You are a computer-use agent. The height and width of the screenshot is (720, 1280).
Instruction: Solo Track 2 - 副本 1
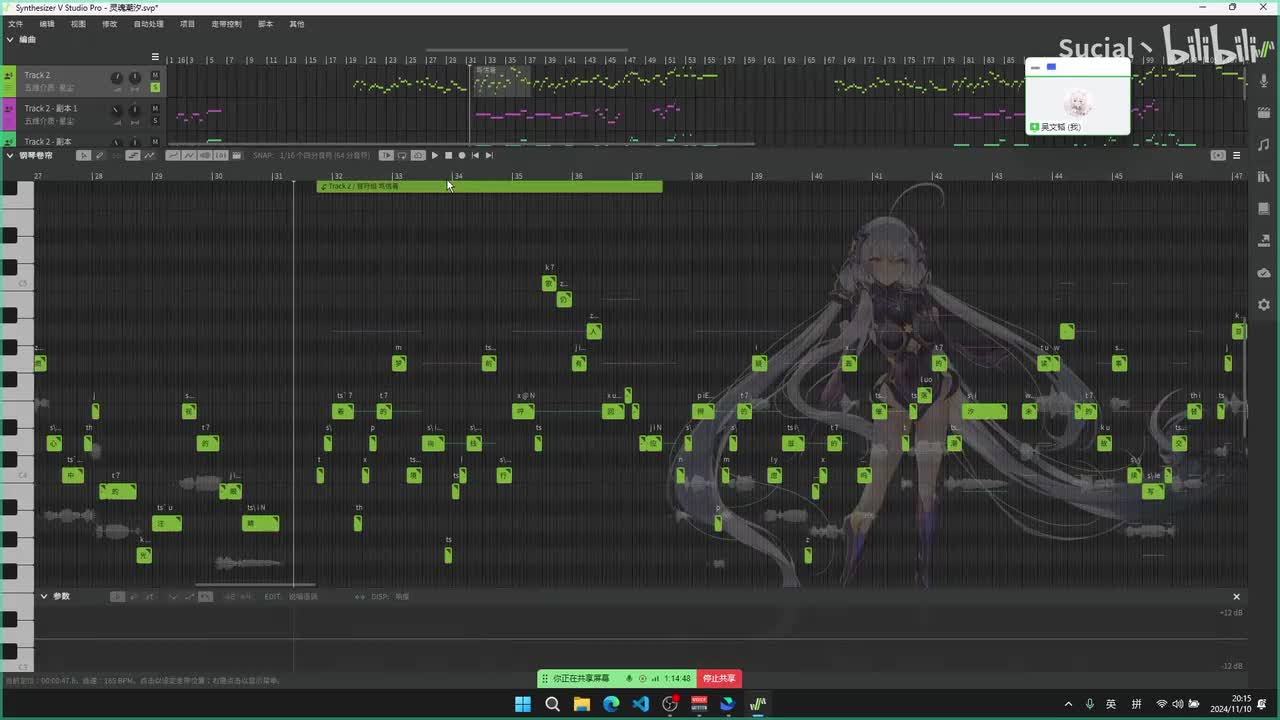pos(155,120)
